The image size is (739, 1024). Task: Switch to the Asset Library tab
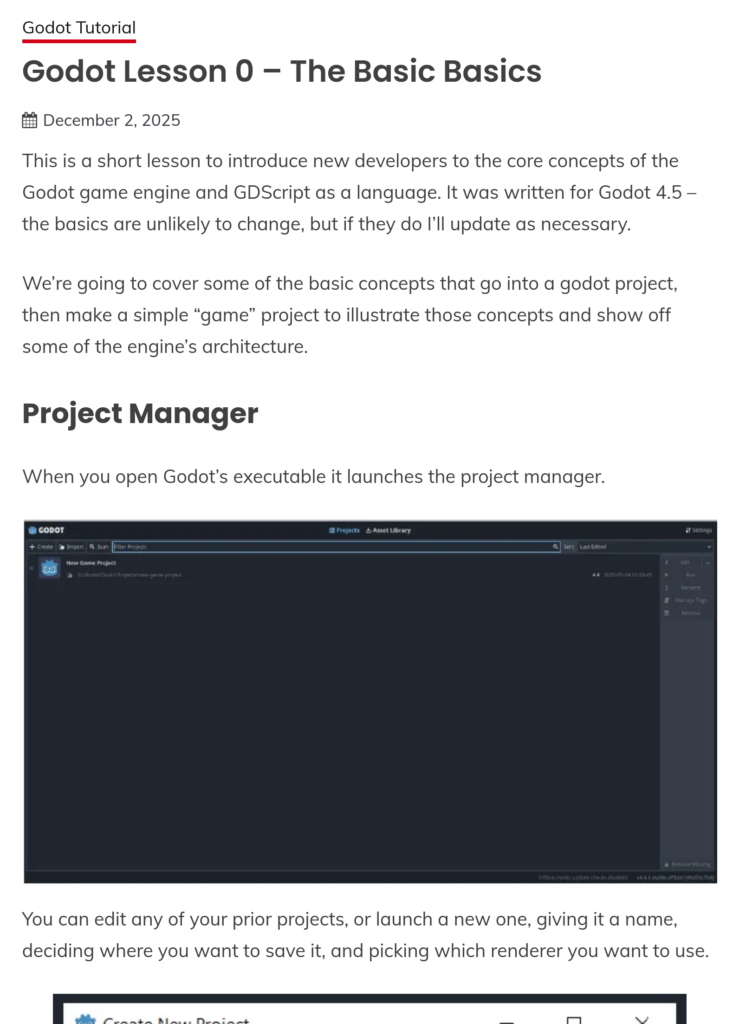(x=388, y=530)
